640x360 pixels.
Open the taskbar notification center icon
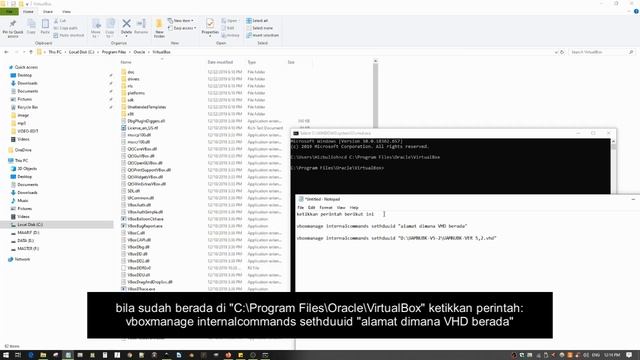pos(630,355)
